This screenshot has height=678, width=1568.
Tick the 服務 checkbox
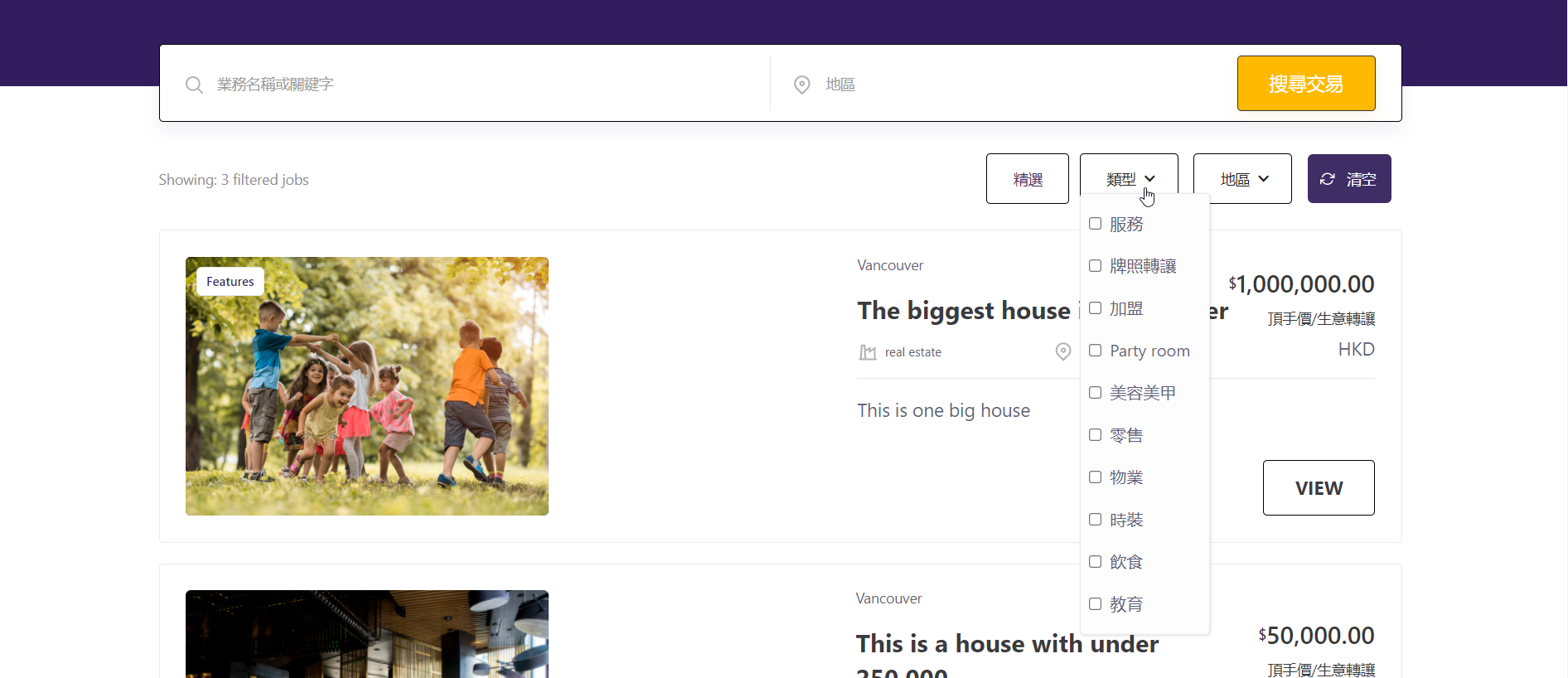click(x=1095, y=224)
